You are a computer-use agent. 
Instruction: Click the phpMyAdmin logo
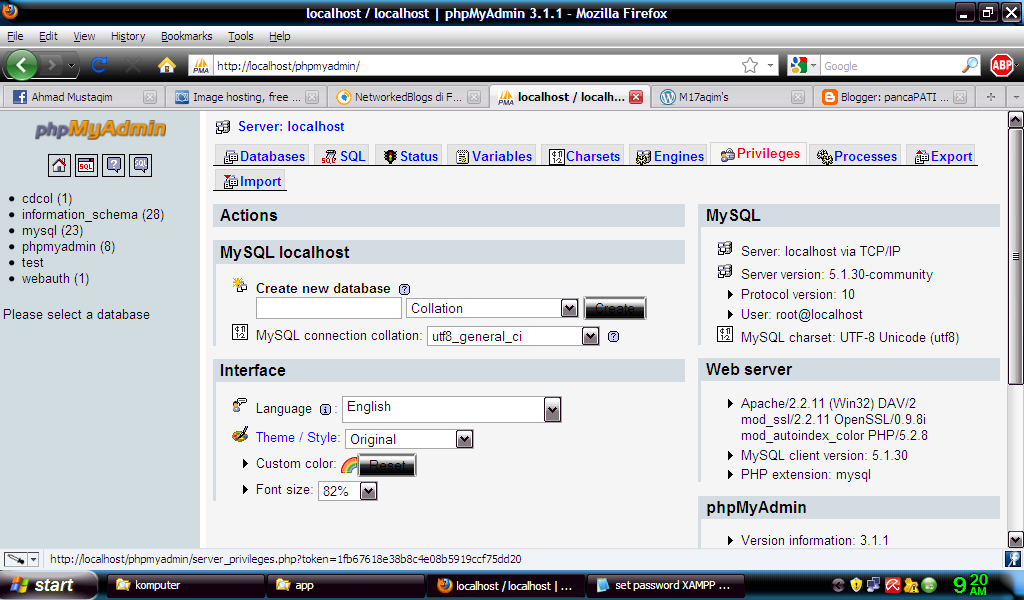point(101,129)
